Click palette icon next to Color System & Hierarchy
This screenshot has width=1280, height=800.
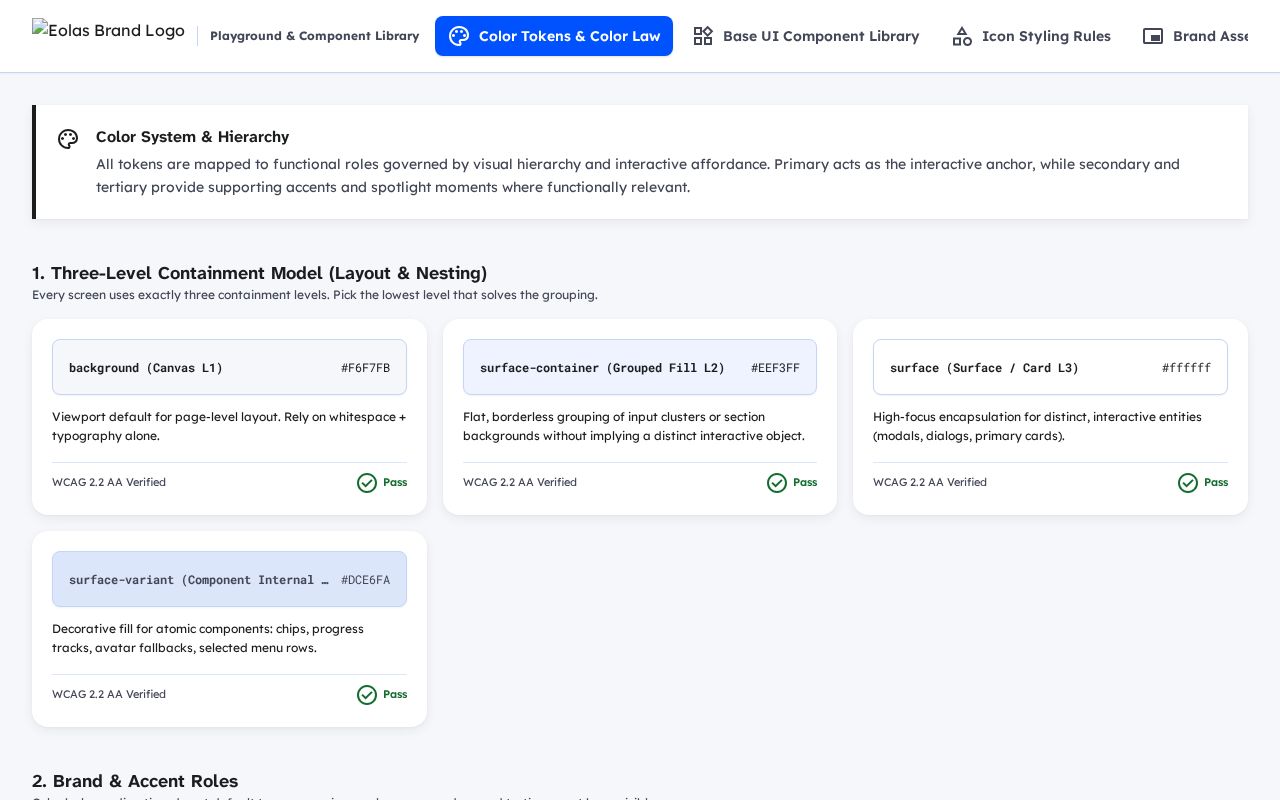tap(68, 139)
